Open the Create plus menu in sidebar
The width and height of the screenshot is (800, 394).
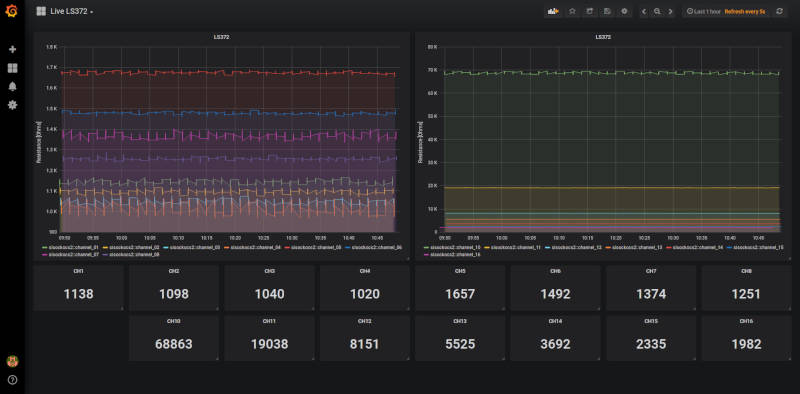click(x=13, y=50)
